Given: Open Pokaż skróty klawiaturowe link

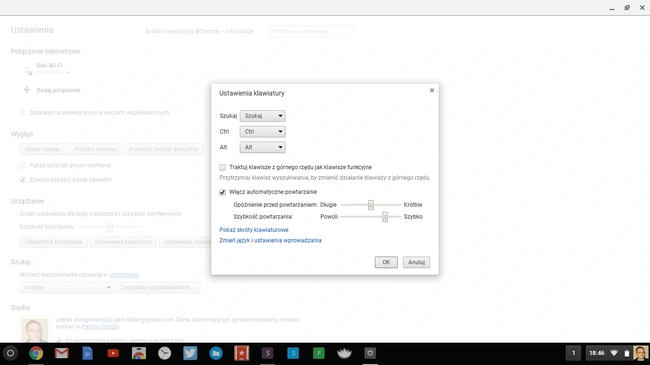Looking at the screenshot, I should tap(254, 230).
